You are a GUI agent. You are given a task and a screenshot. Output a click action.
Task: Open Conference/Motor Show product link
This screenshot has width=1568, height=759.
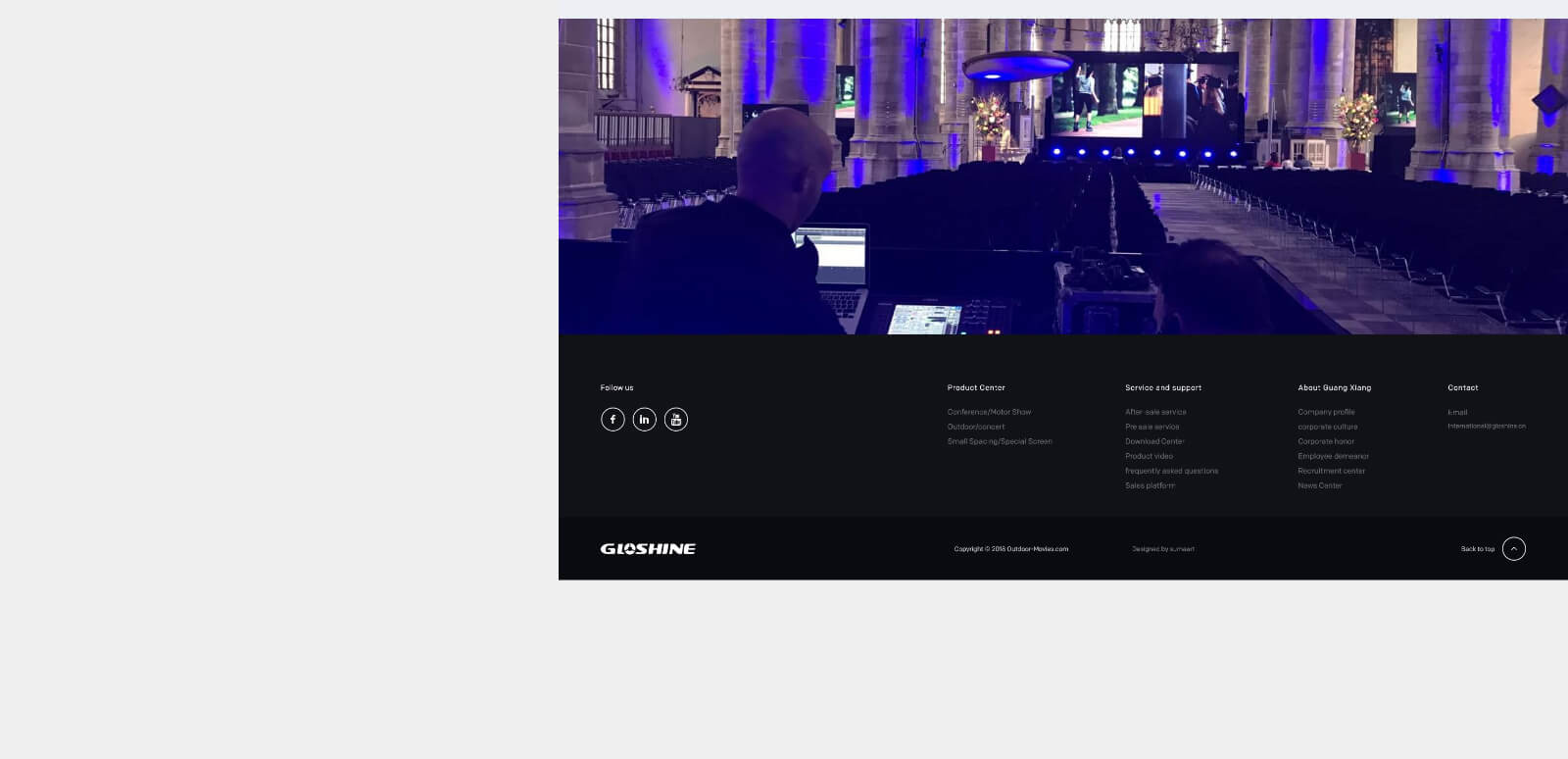click(x=989, y=412)
